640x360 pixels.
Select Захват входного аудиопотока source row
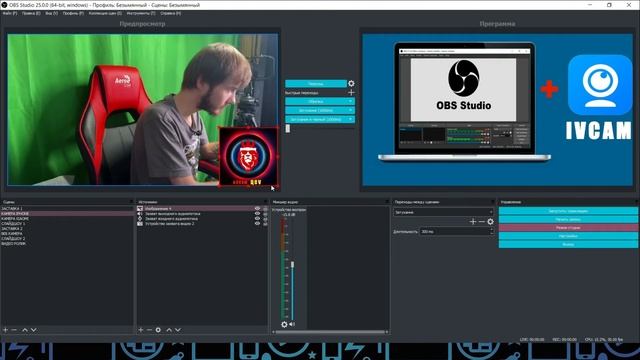tap(202, 218)
